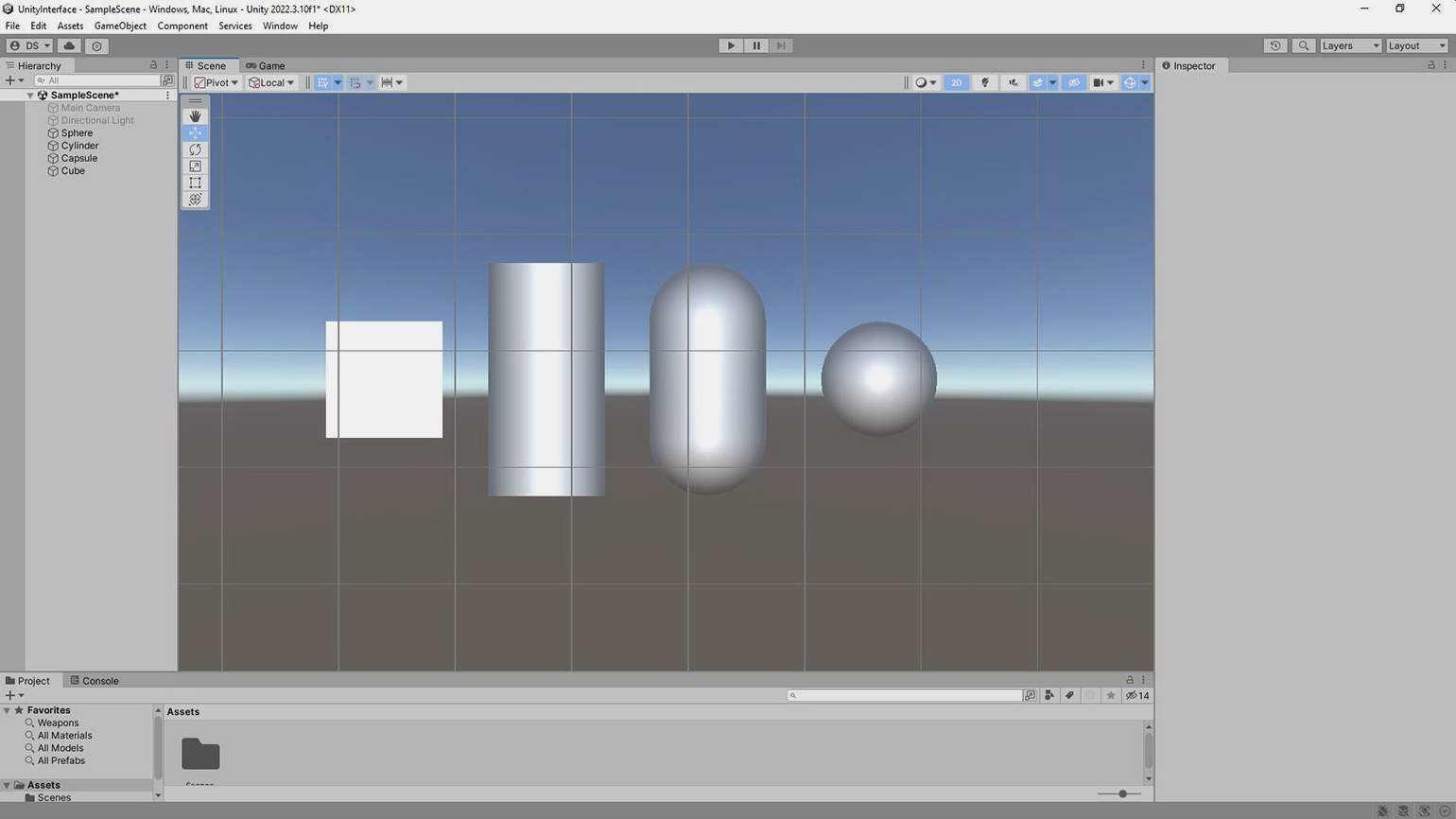The image size is (1456, 819).
Task: Open the Pivot handle position dropdown
Action: [217, 83]
